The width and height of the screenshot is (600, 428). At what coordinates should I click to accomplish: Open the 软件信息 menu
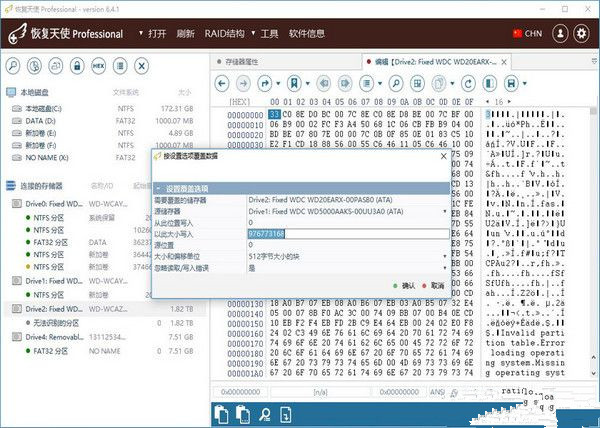[x=307, y=34]
